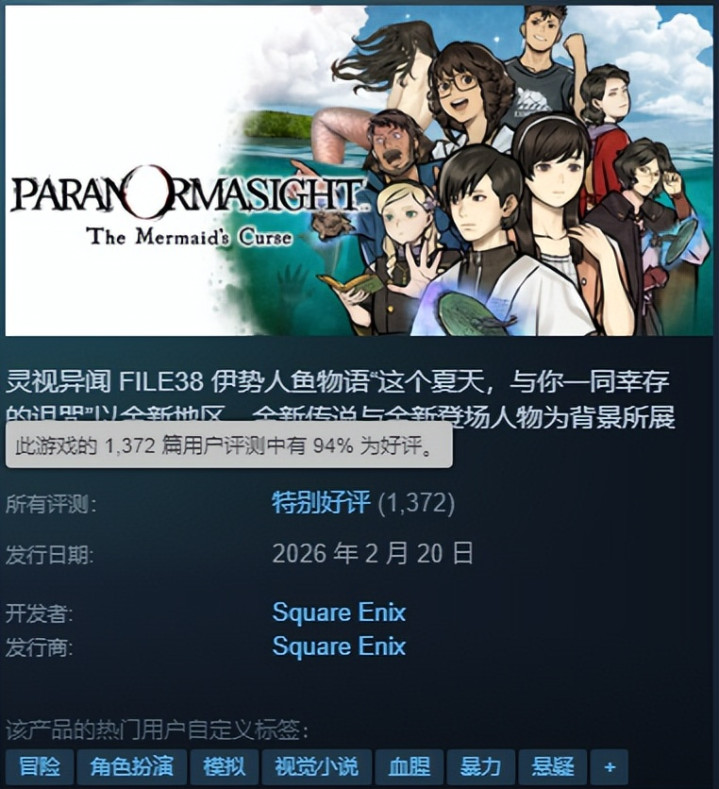Click the 发行日期 label

pyautogui.click(x=49, y=555)
